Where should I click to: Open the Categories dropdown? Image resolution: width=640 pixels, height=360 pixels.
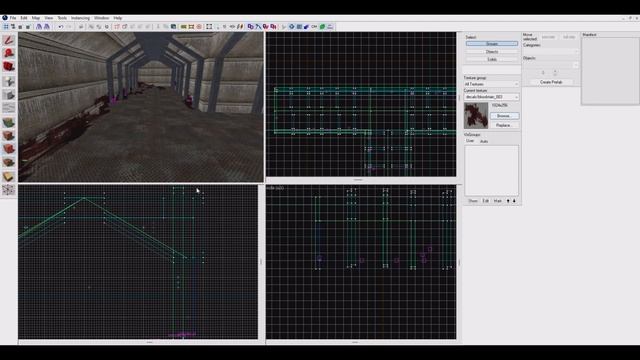(x=551, y=51)
